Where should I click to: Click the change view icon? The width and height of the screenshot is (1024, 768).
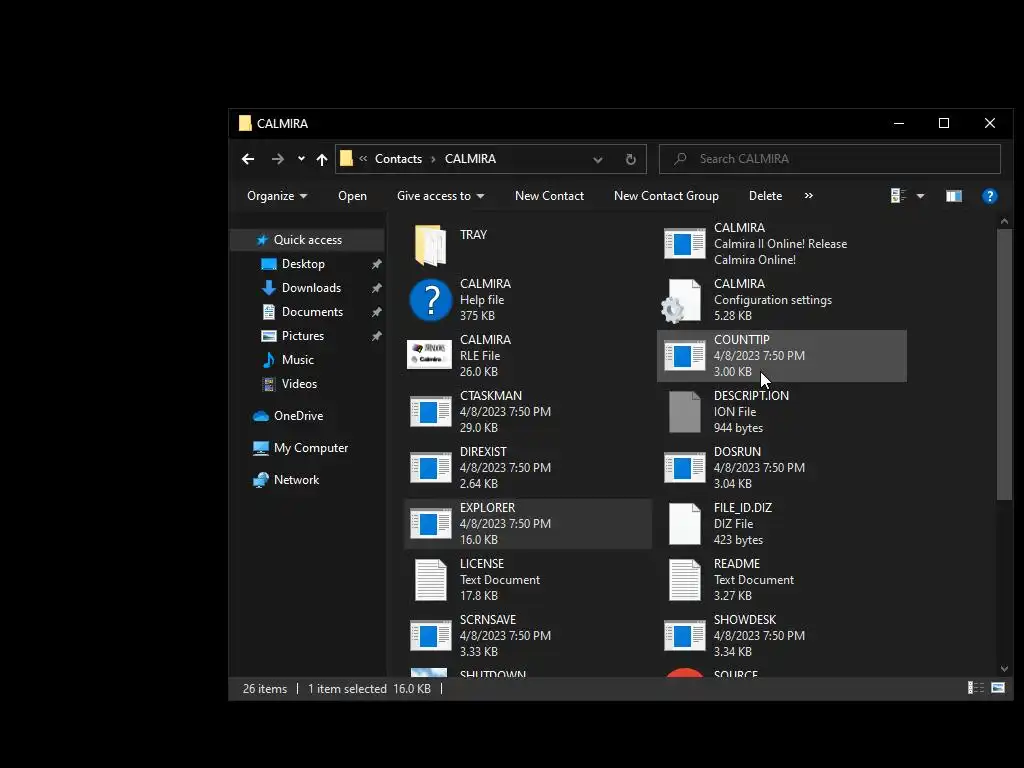point(898,196)
